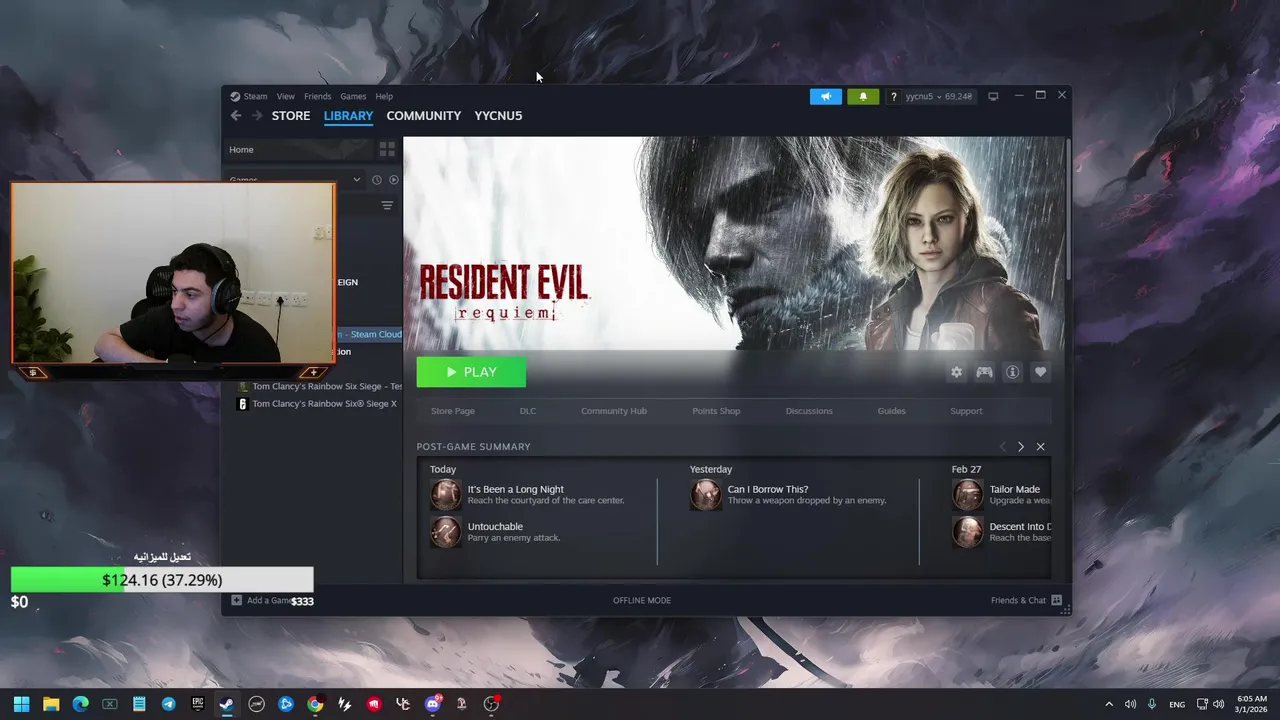This screenshot has width=1280, height=720.
Task: Open controller layout icon for Resident Evil
Action: (984, 372)
